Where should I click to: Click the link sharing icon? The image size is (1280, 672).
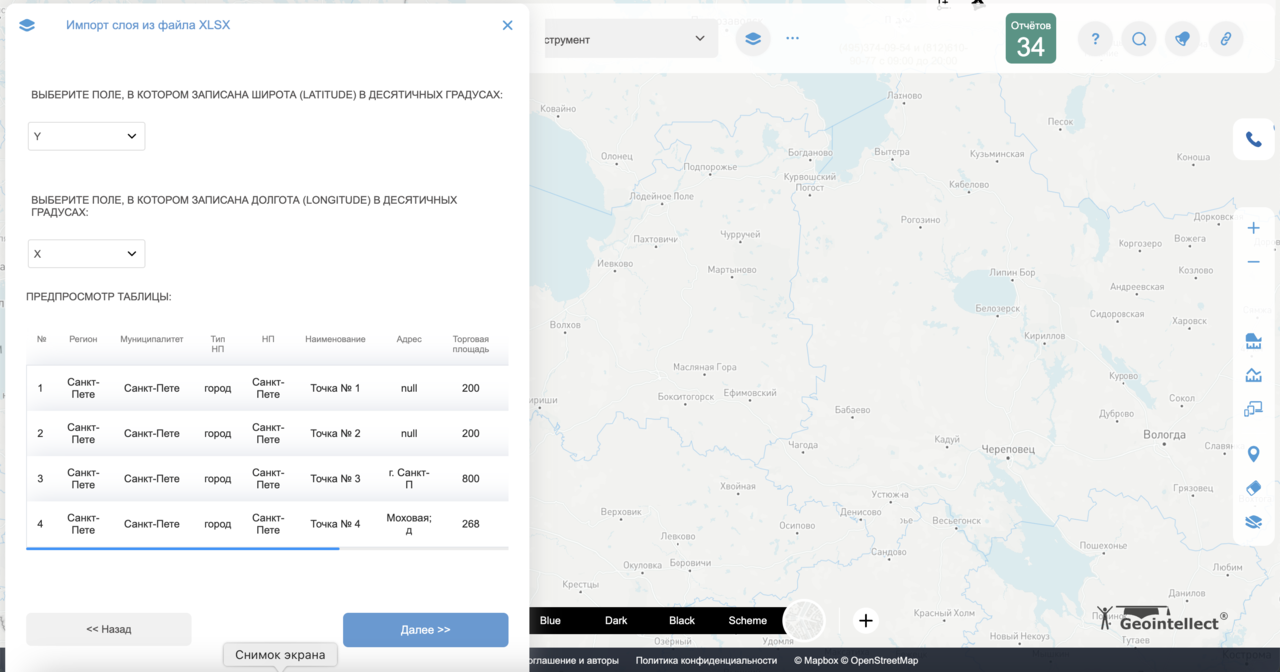(x=1226, y=38)
